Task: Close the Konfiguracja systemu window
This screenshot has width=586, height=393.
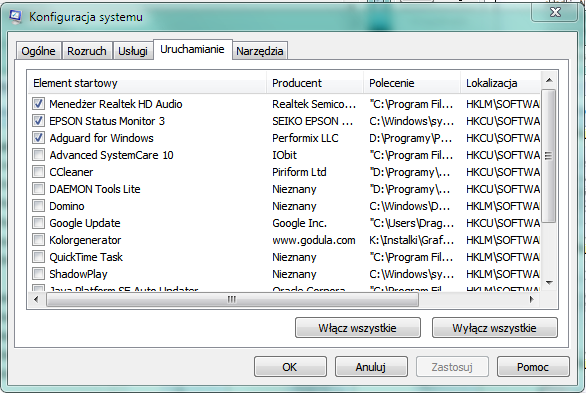Action: coord(555,12)
